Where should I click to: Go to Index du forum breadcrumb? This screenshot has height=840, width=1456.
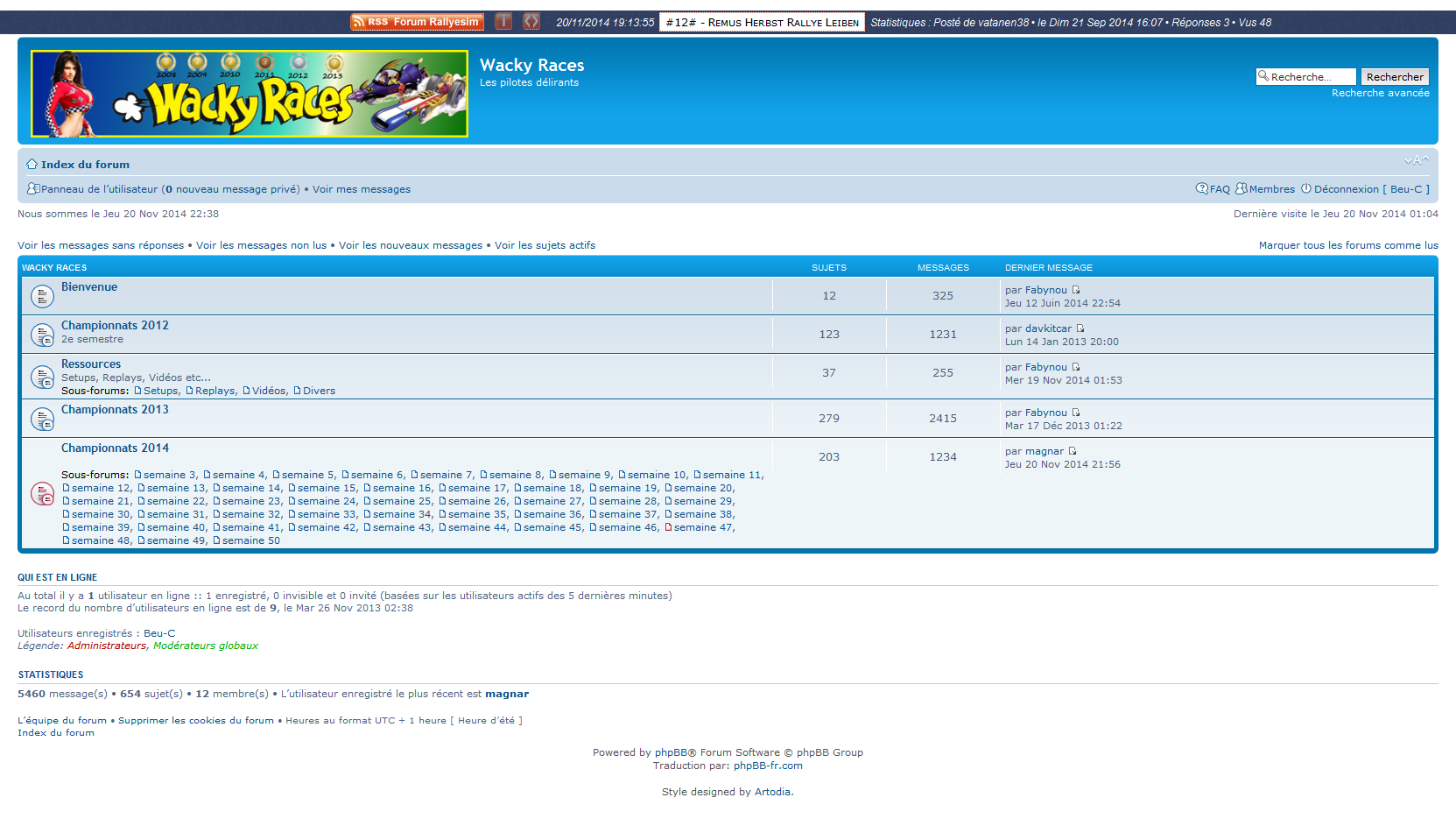84,165
